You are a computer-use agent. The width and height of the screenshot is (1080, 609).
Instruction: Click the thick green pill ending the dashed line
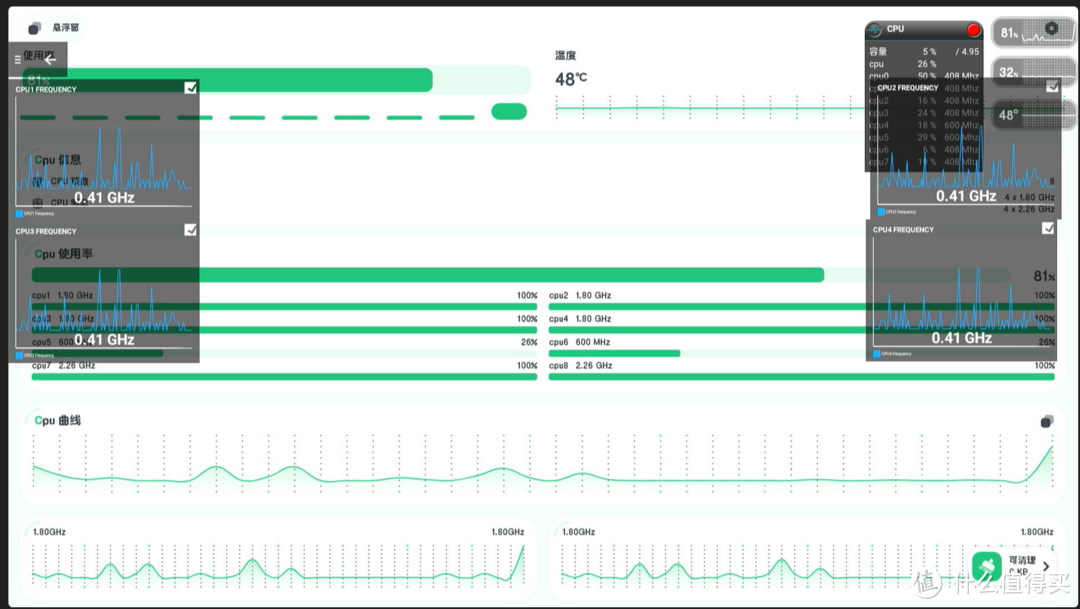click(x=509, y=112)
